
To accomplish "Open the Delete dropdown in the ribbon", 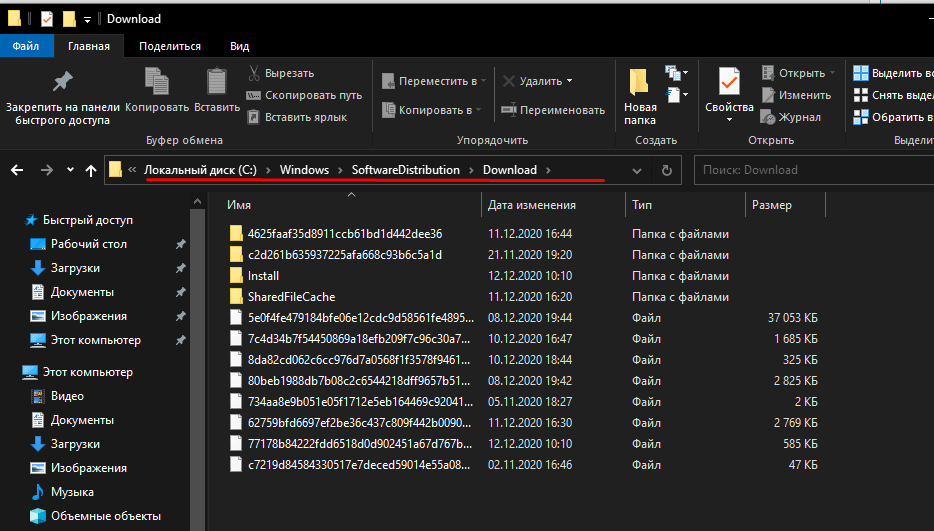I will tap(569, 81).
